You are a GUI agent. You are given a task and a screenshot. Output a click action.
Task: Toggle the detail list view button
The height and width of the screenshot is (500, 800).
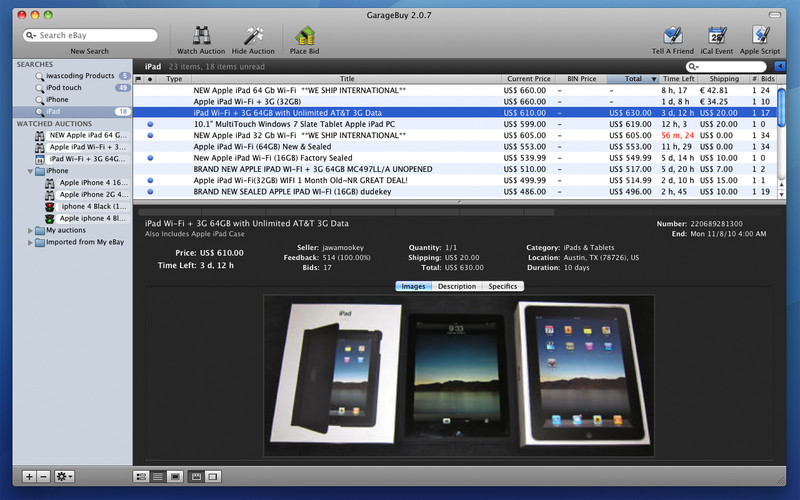141,477
